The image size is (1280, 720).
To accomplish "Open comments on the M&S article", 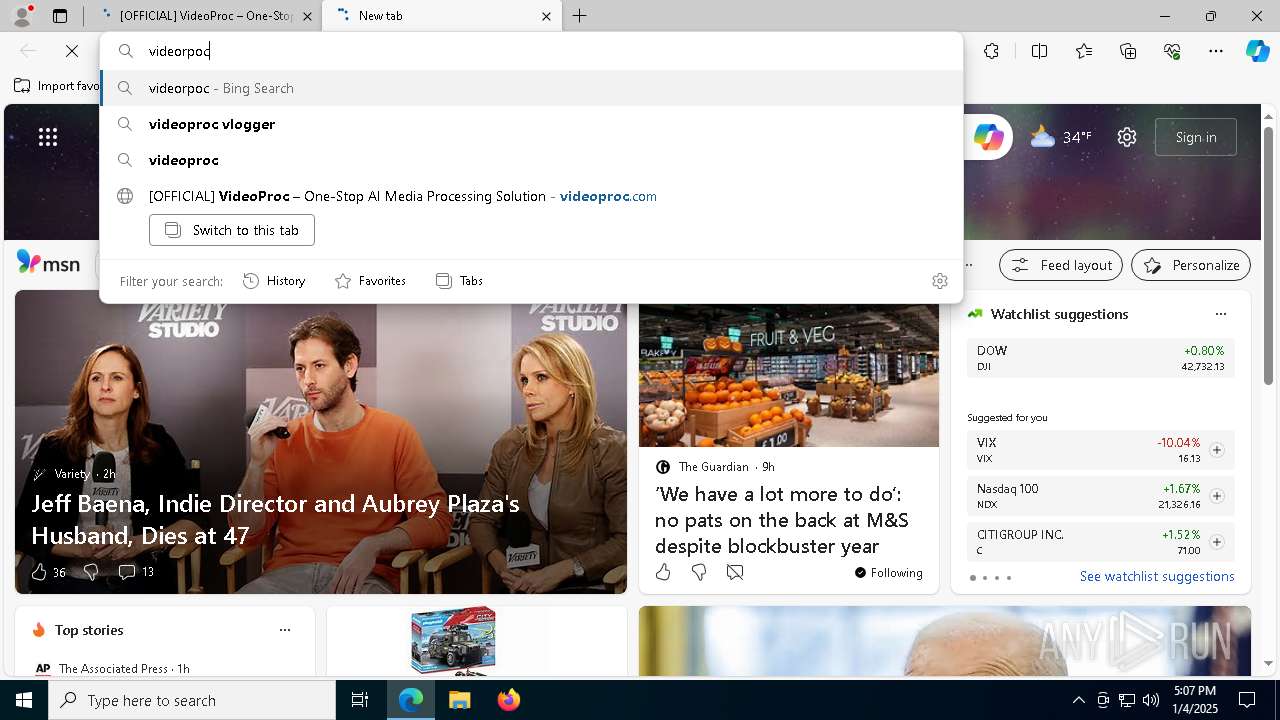I will [x=735, y=572].
